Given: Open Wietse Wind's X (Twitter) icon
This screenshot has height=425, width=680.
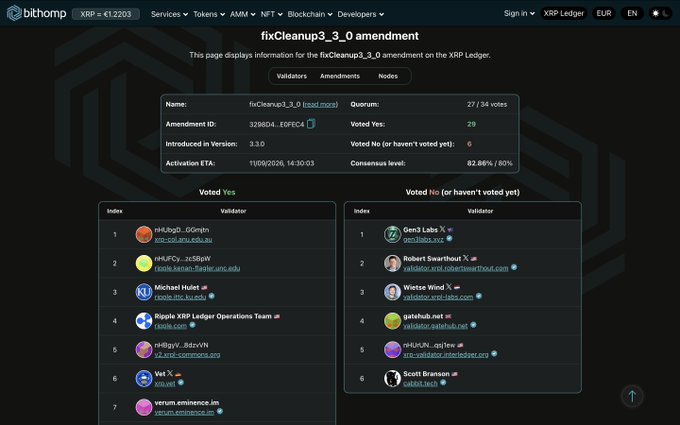Looking at the screenshot, I should (449, 287).
